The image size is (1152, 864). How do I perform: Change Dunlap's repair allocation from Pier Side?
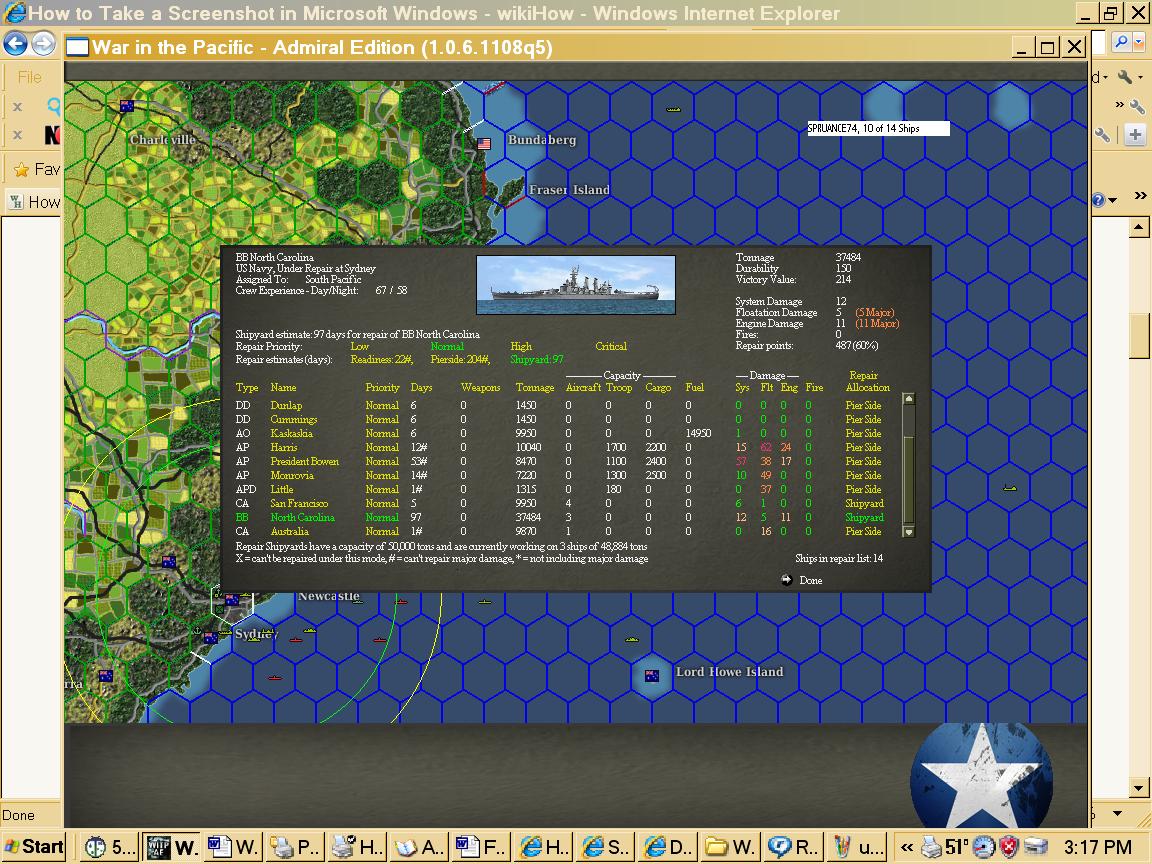(x=861, y=406)
